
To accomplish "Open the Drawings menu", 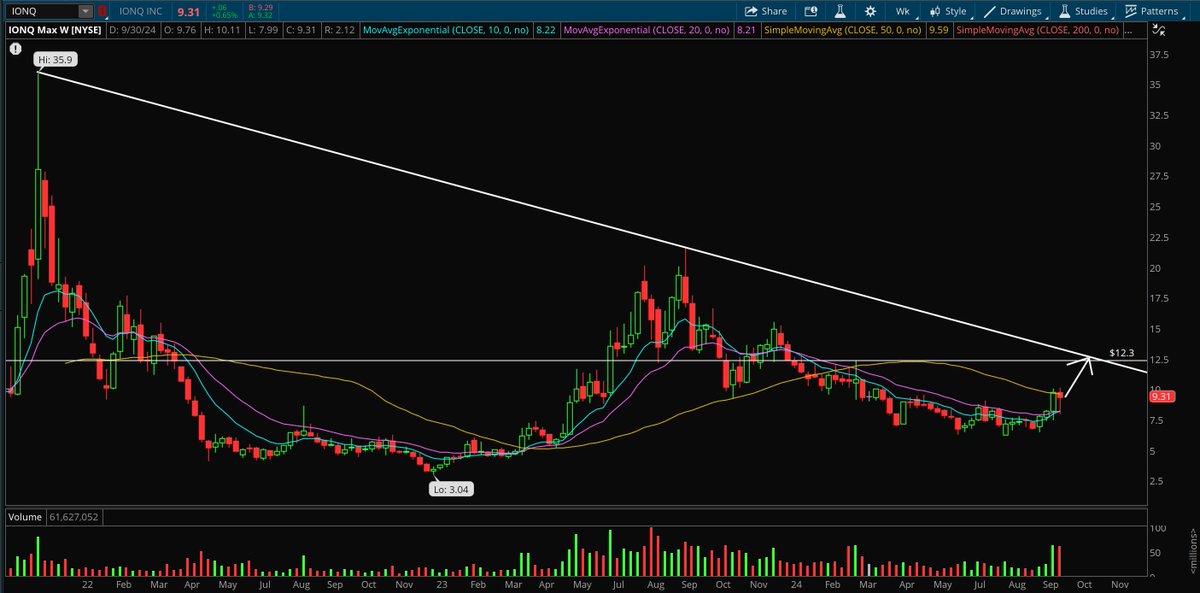I will click(x=1012, y=11).
